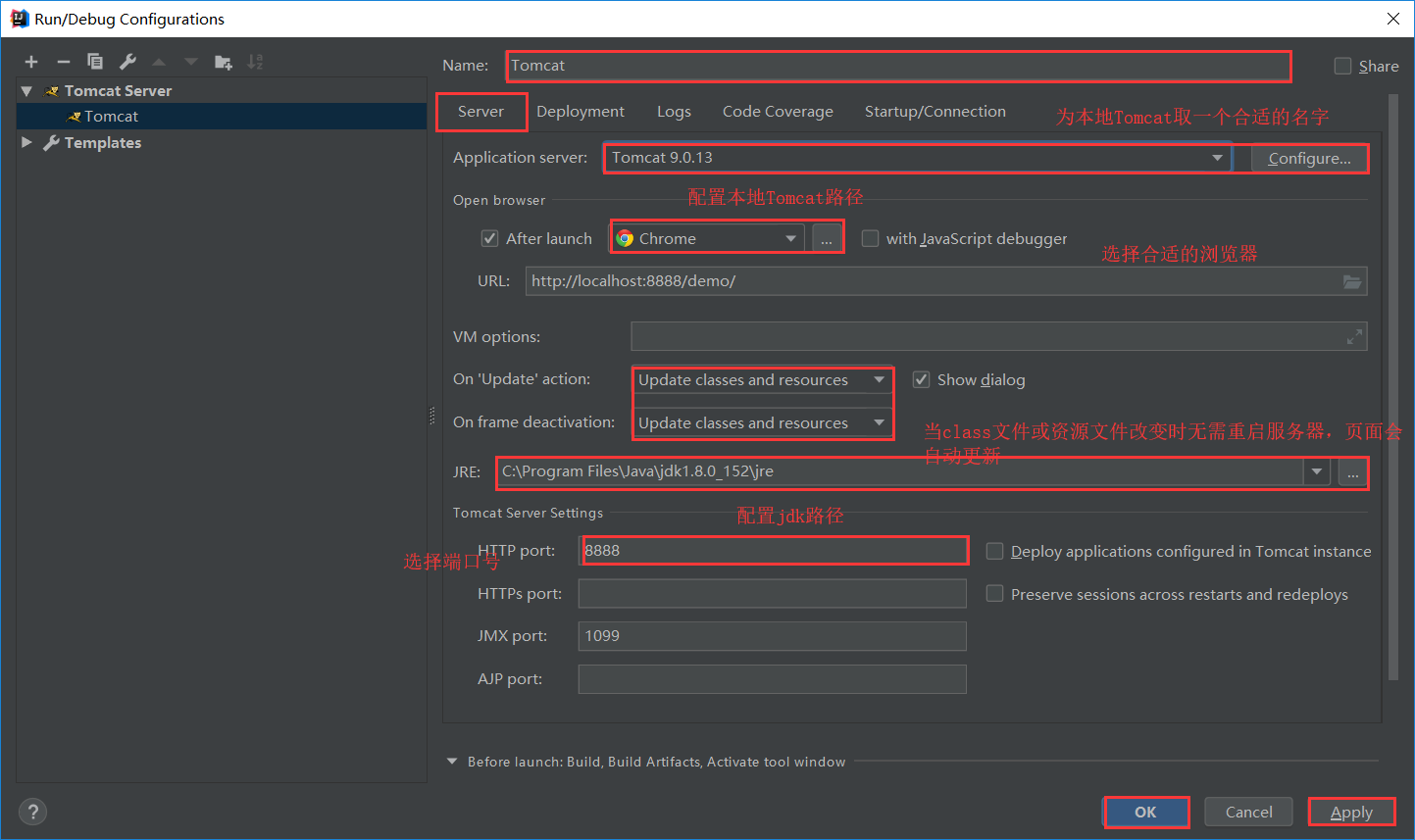Uncheck the After launch checkbox
Image resolution: width=1415 pixels, height=840 pixels.
point(489,238)
